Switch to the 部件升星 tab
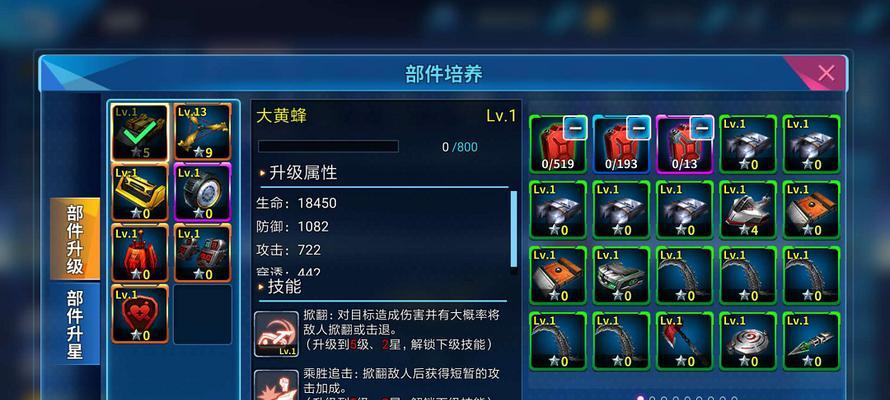This screenshot has width=890, height=400. click(x=75, y=324)
